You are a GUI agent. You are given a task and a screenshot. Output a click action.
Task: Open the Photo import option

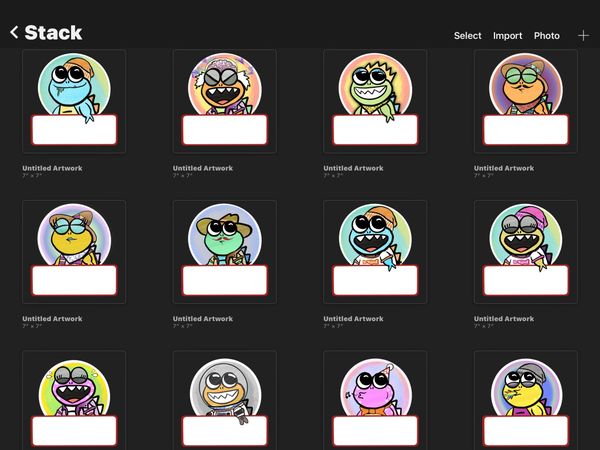tap(546, 36)
